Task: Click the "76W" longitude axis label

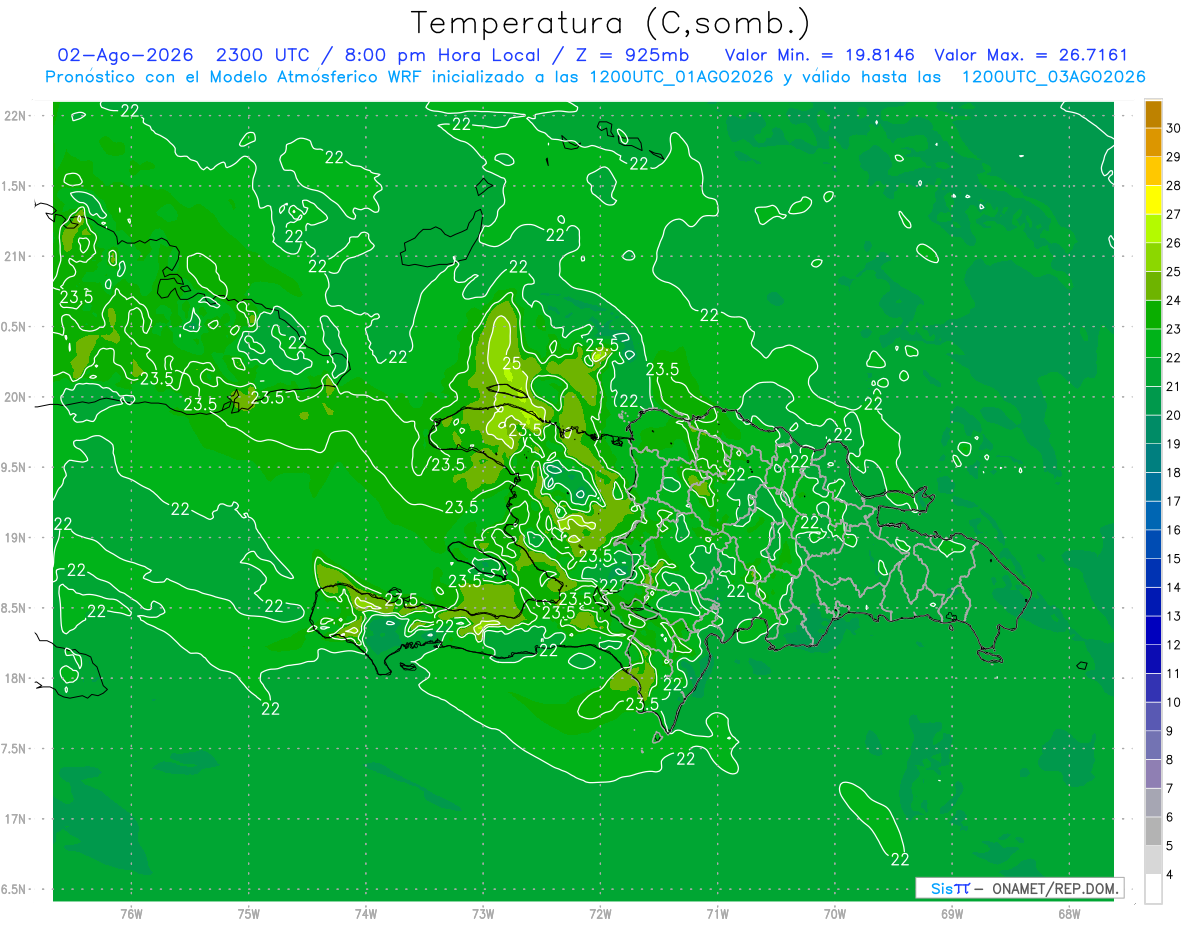Action: tap(131, 914)
